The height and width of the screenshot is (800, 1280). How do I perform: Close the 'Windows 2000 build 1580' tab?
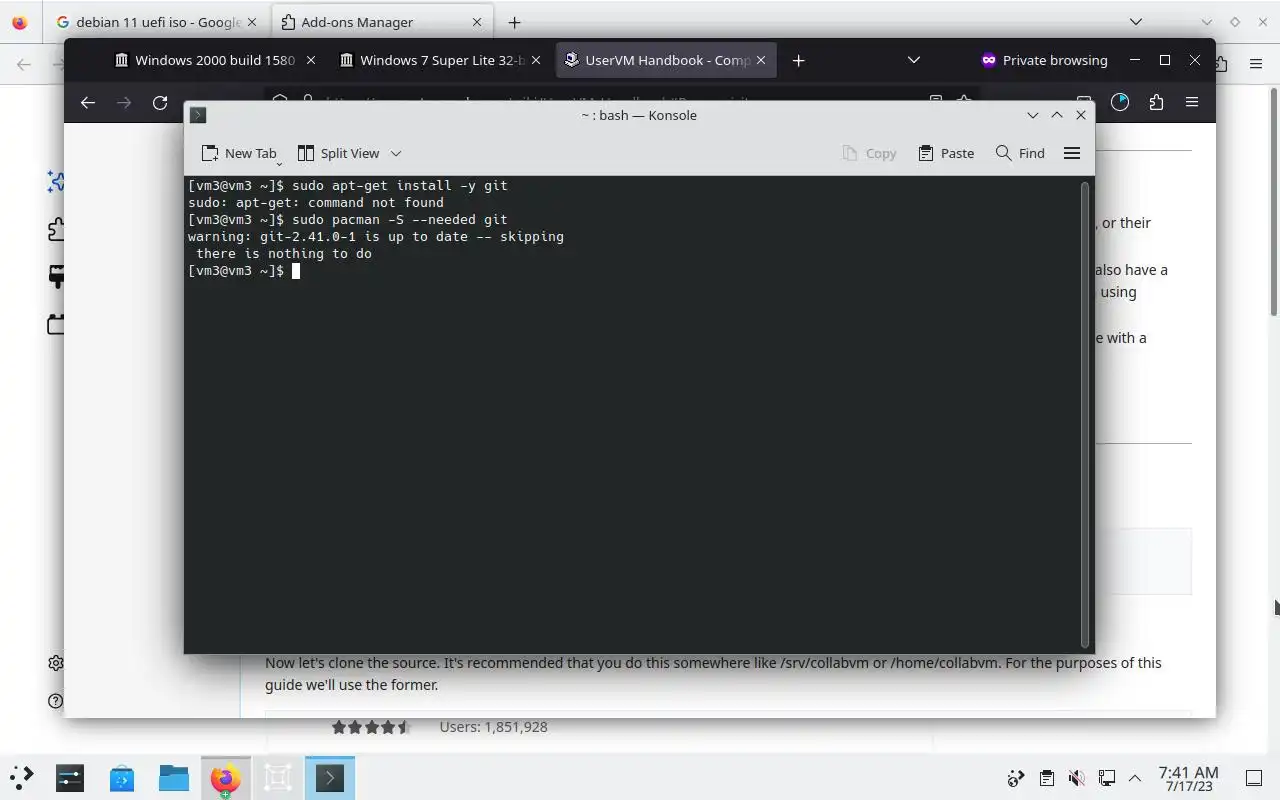pos(310,60)
